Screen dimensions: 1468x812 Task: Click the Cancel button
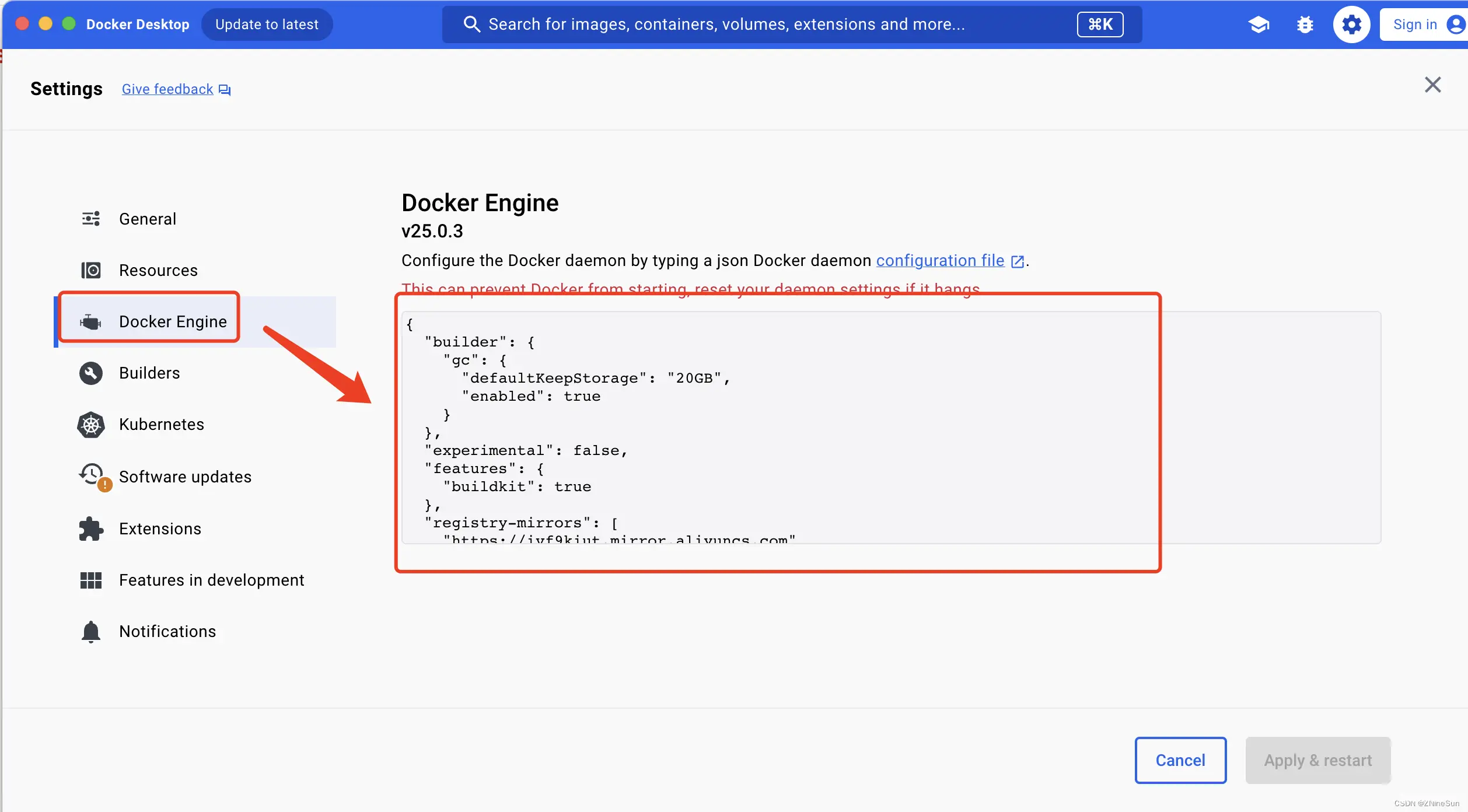point(1180,760)
